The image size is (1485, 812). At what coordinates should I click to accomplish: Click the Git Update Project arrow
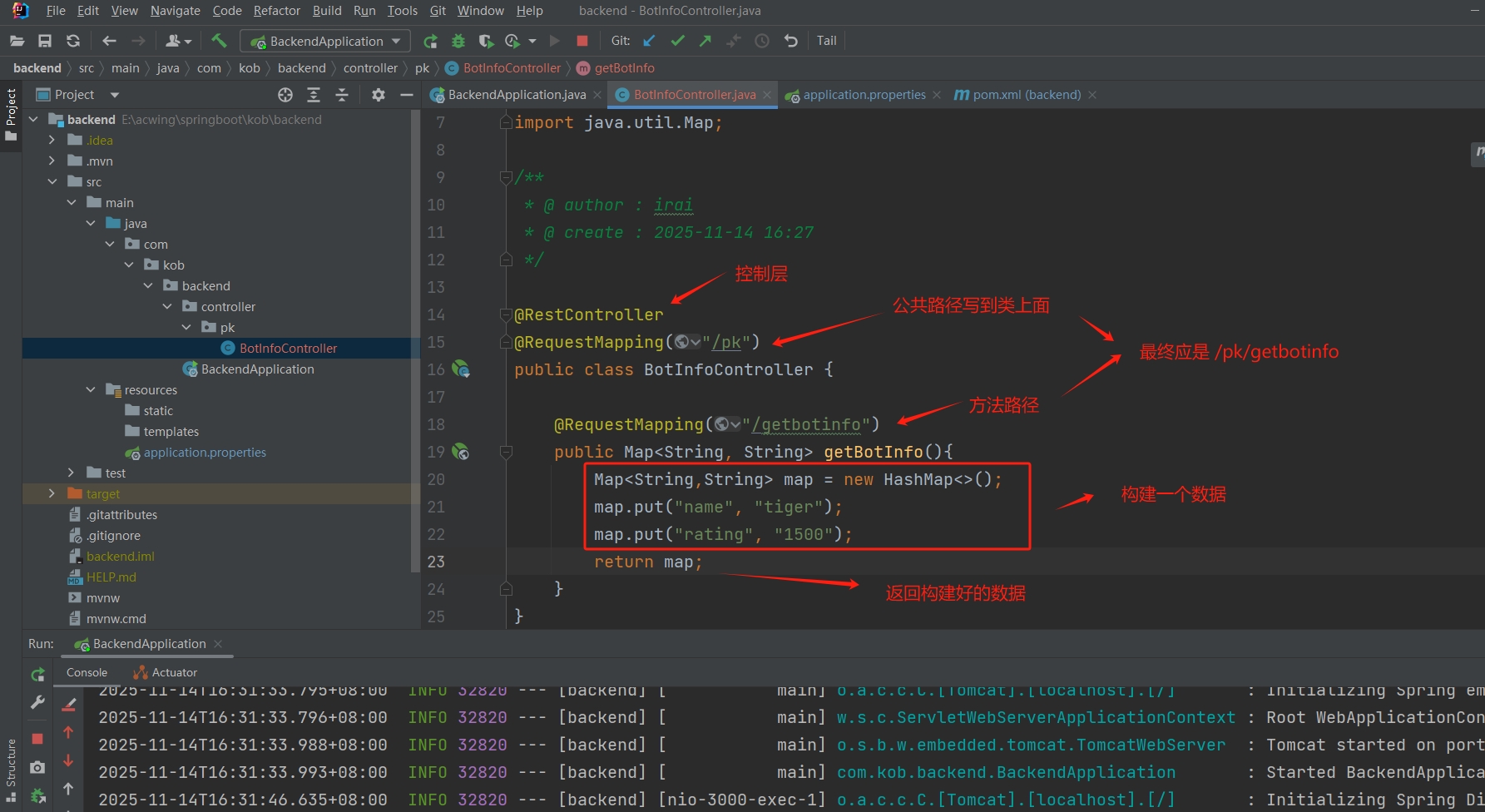coord(650,41)
